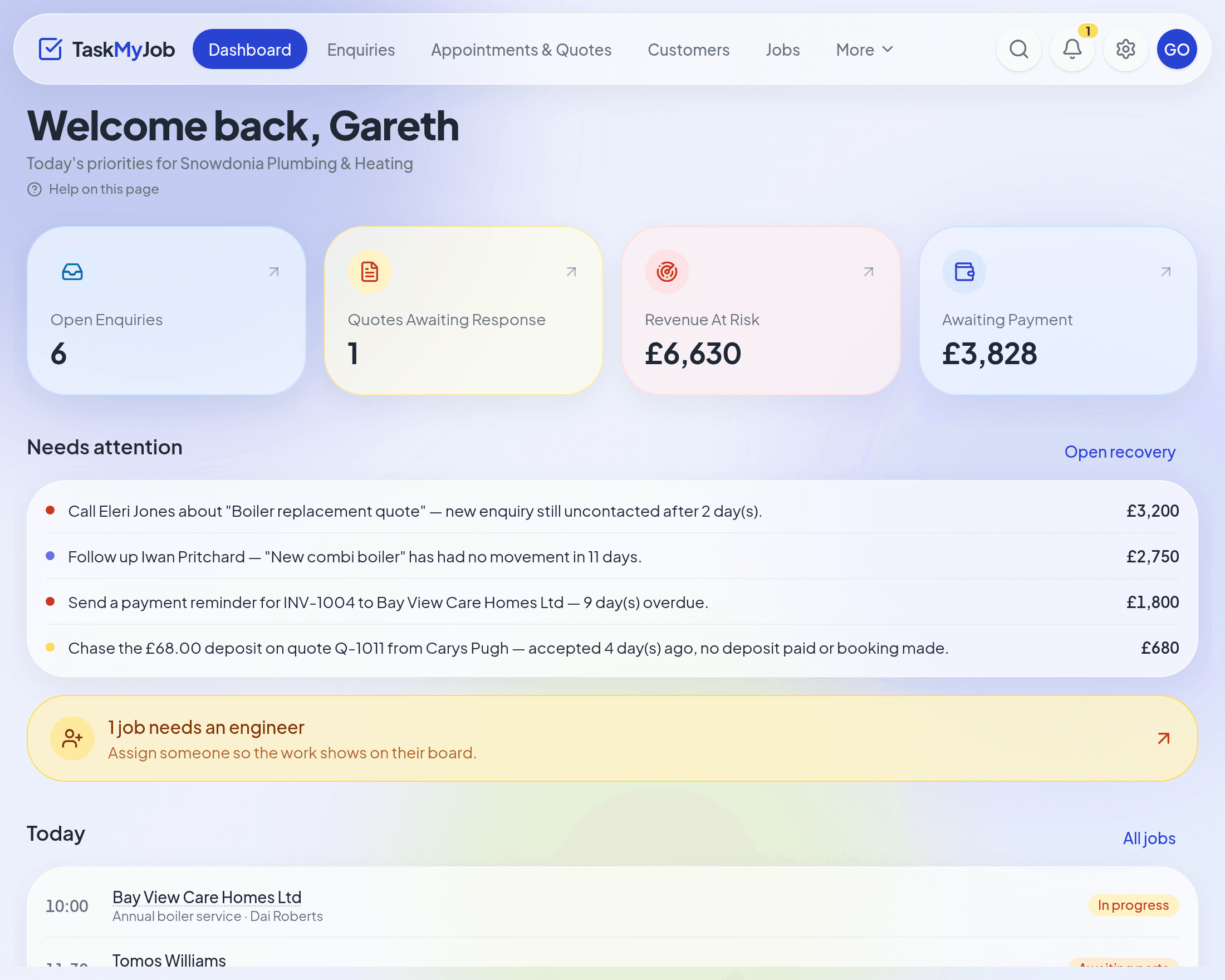Open the Tomos Williams job entry
Viewport: 1225px width, 980px height.
coord(169,960)
